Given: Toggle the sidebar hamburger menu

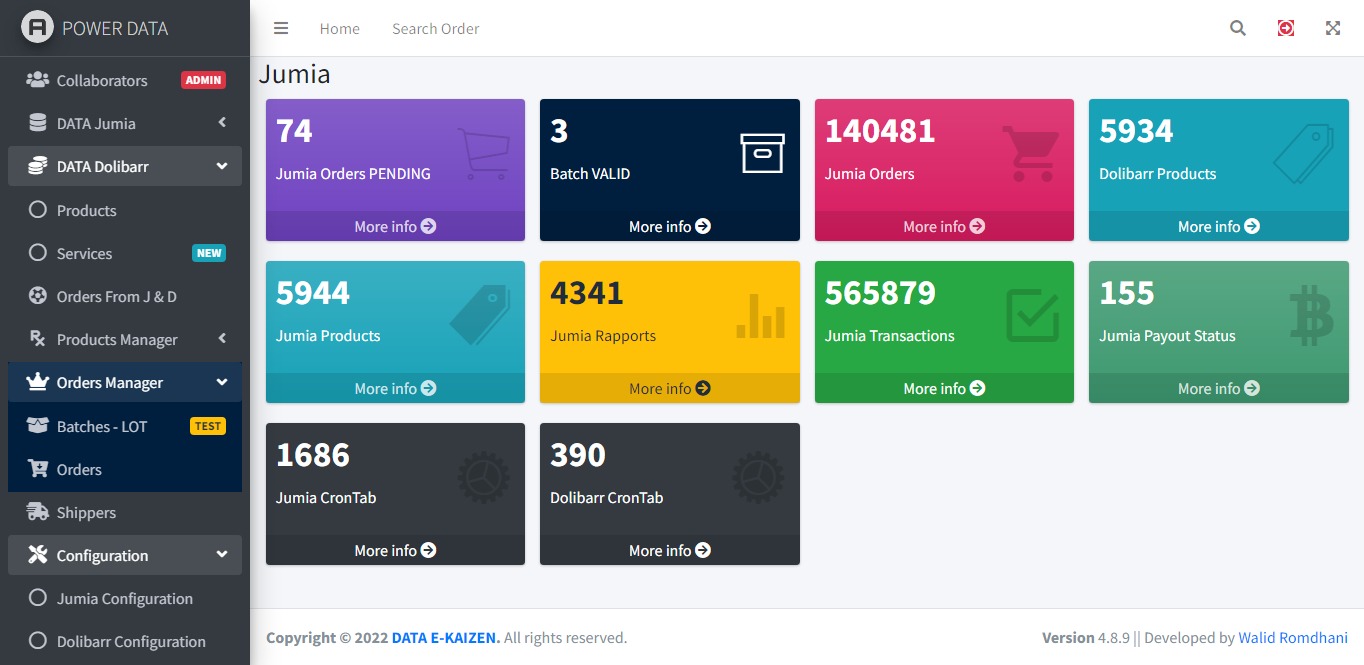Looking at the screenshot, I should click(281, 28).
